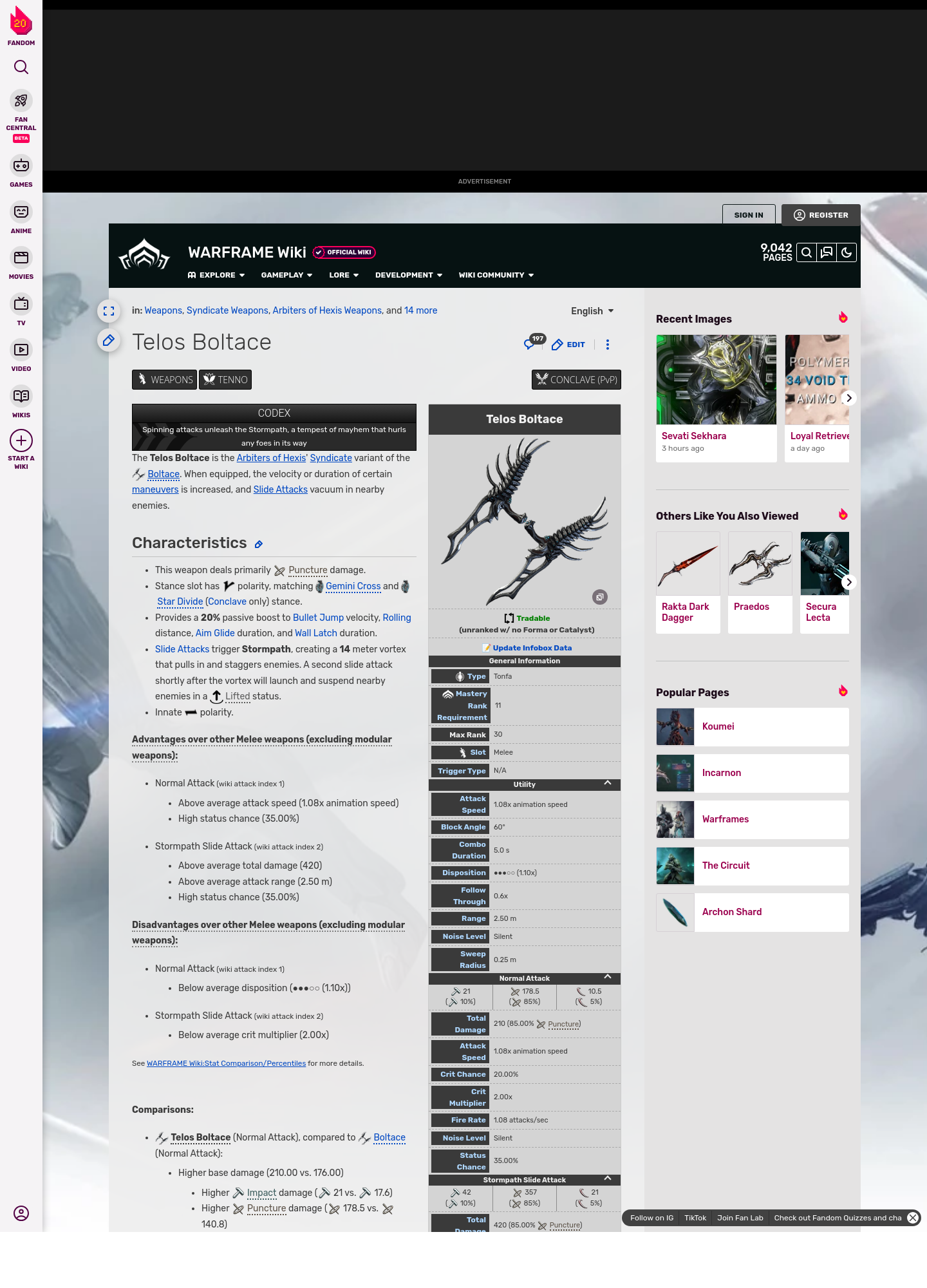Collapse the Normal Attack infobox section
The image size is (927, 1288).
[x=608, y=977]
